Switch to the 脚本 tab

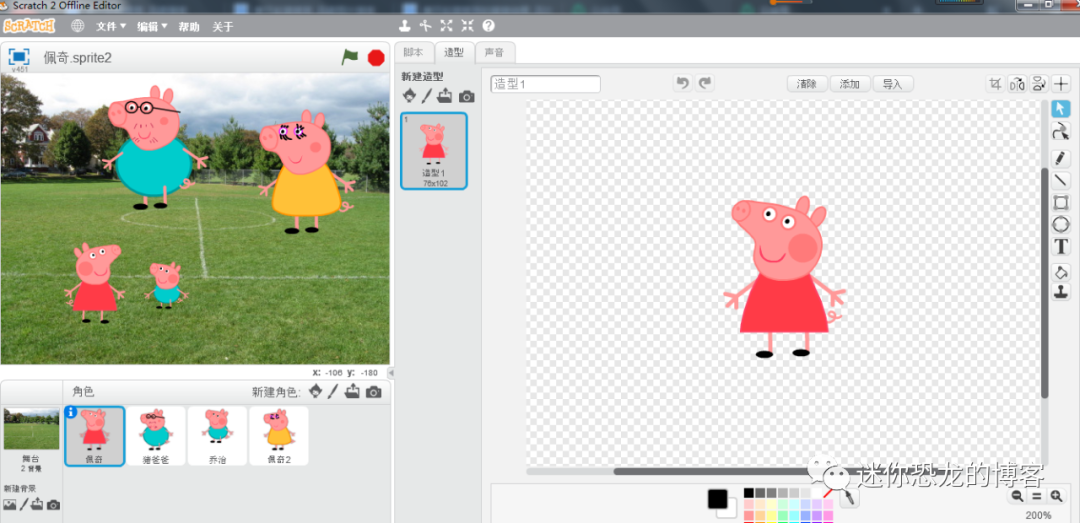click(413, 52)
